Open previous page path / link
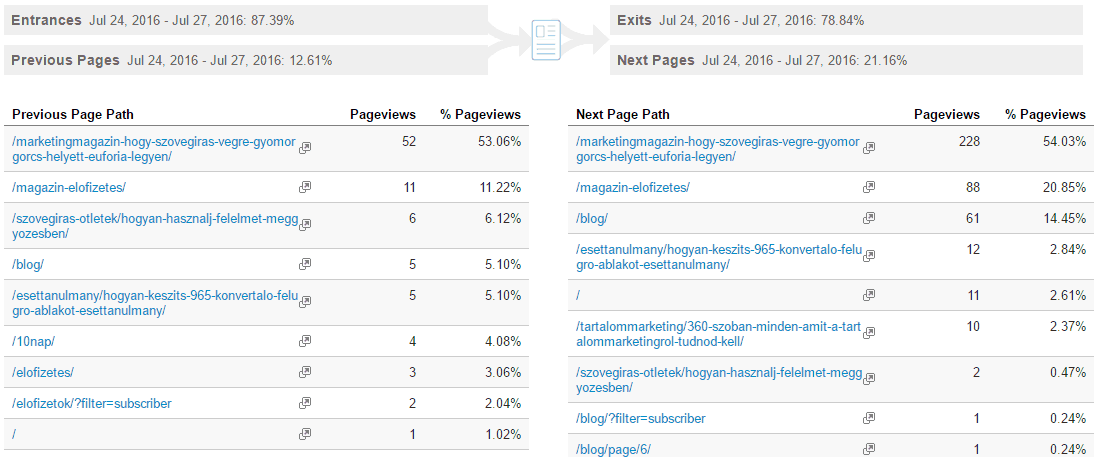 [15, 434]
